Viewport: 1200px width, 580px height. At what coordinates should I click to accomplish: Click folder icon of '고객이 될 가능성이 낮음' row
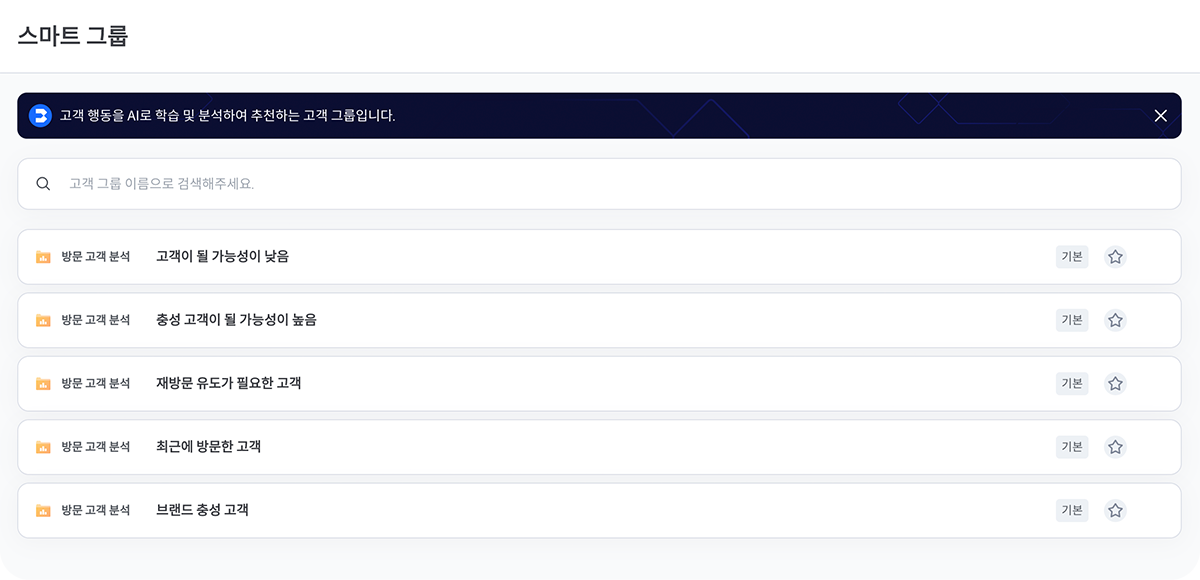tap(43, 257)
